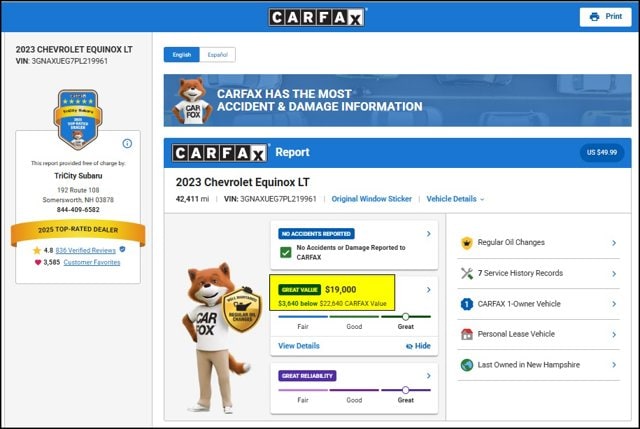Click the dealer phone 844-409-6582
Viewport: 640px width, 429px height.
pyautogui.click(x=78, y=209)
